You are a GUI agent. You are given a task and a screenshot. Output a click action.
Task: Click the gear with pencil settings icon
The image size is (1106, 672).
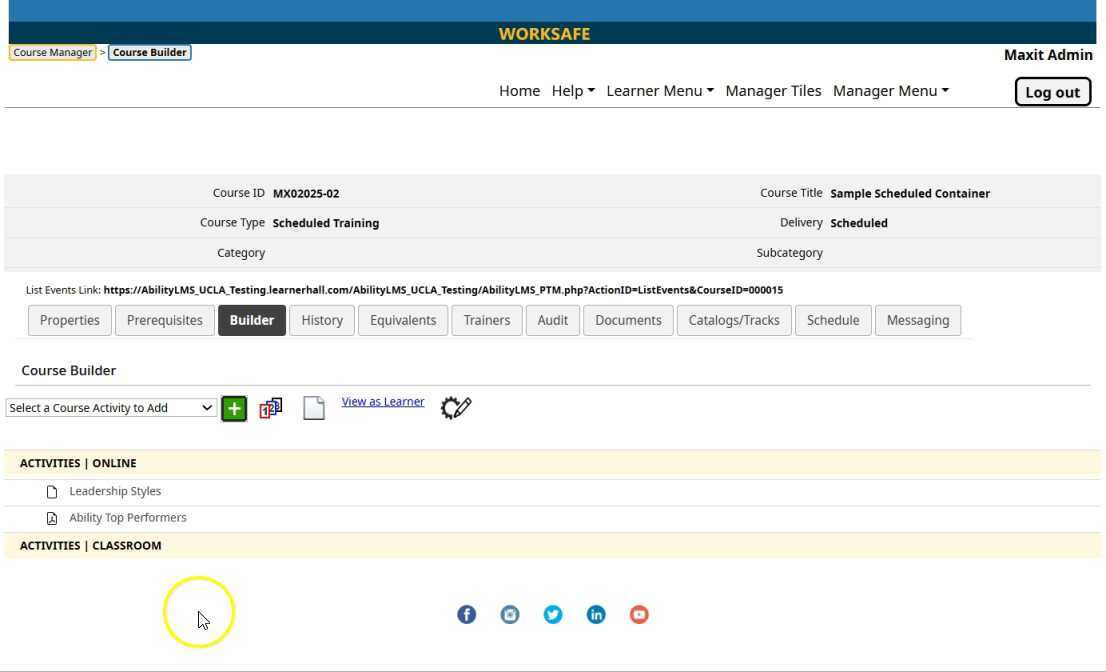[455, 407]
